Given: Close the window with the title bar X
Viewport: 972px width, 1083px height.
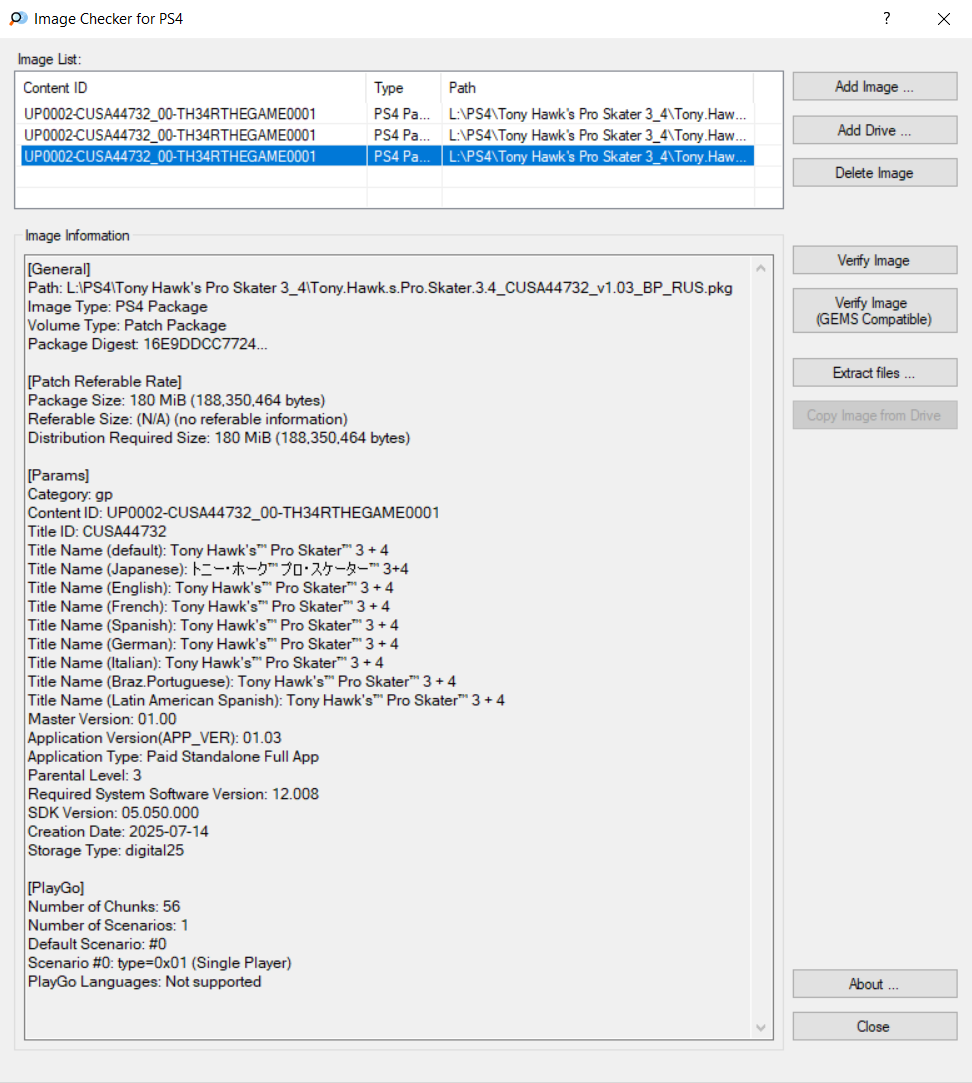Looking at the screenshot, I should point(944,19).
